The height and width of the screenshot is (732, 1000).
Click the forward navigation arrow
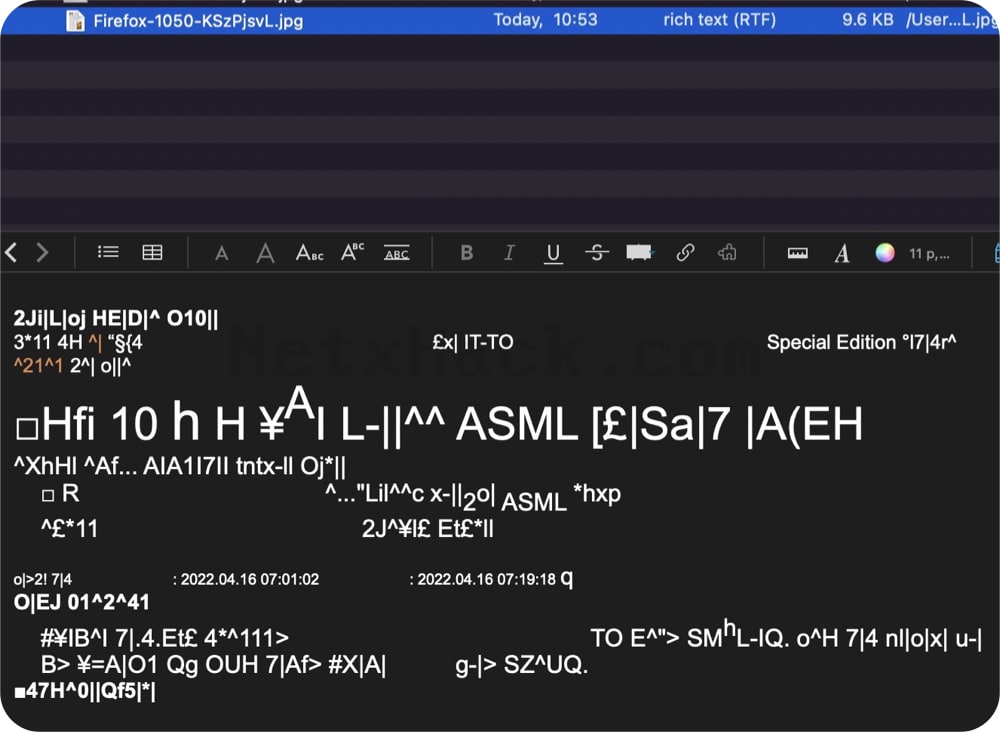pyautogui.click(x=42, y=253)
